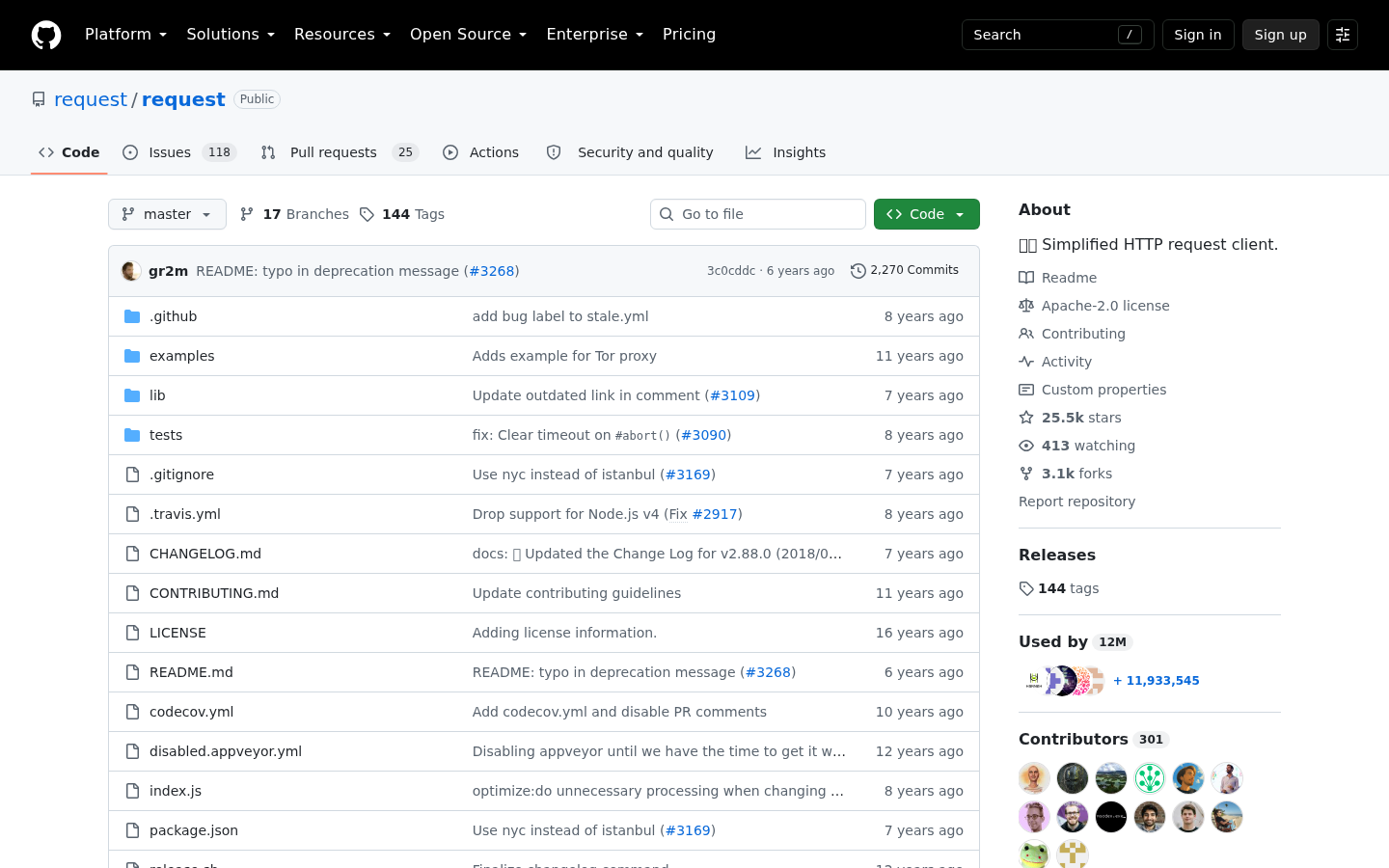
Task: Click the Sign up button
Action: coord(1281,35)
